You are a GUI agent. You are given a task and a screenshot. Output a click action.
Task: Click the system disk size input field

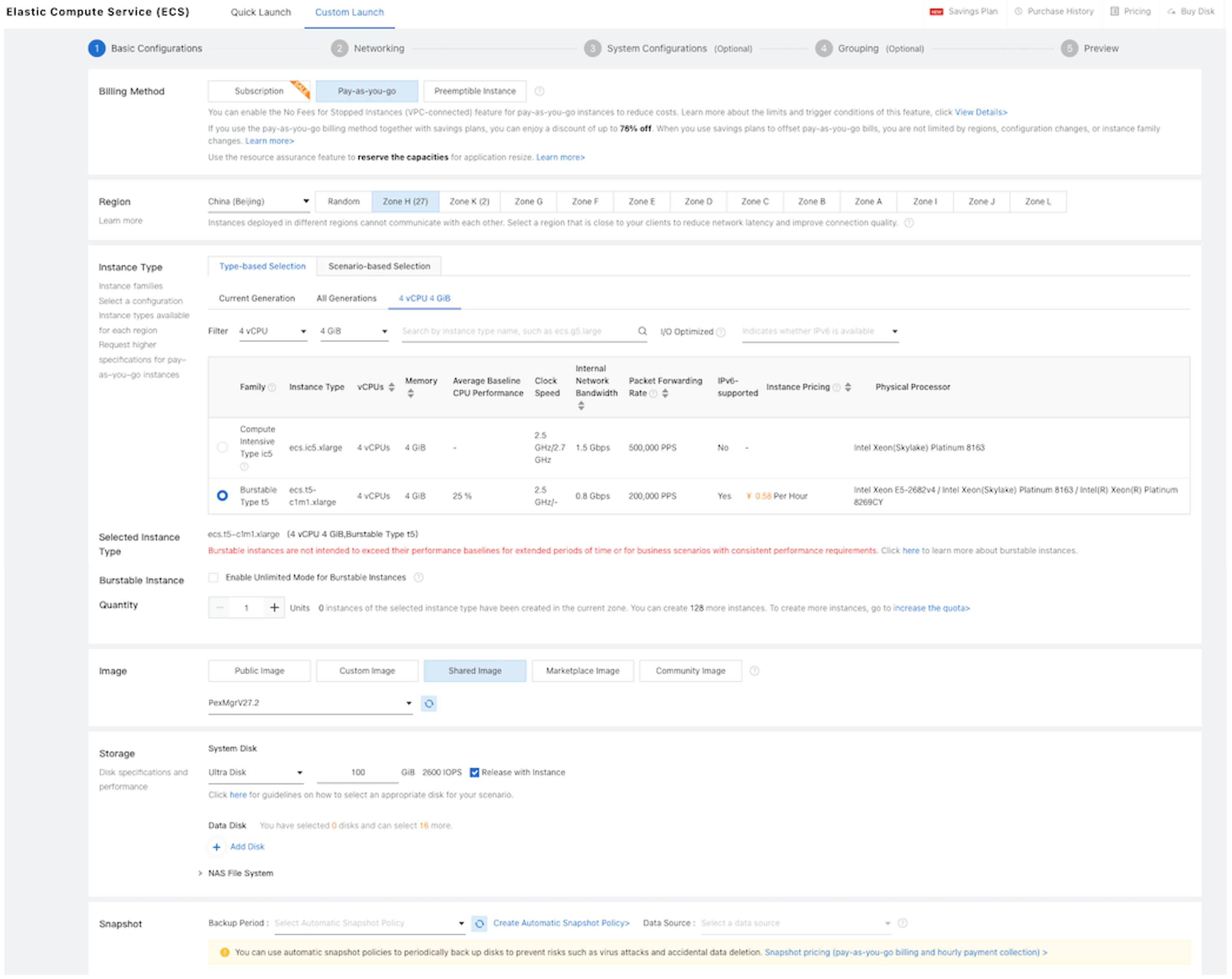358,772
